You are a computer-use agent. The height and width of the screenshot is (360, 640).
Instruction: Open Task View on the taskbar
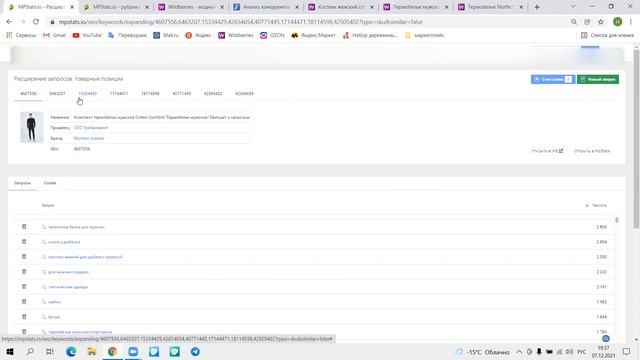pos(50,351)
